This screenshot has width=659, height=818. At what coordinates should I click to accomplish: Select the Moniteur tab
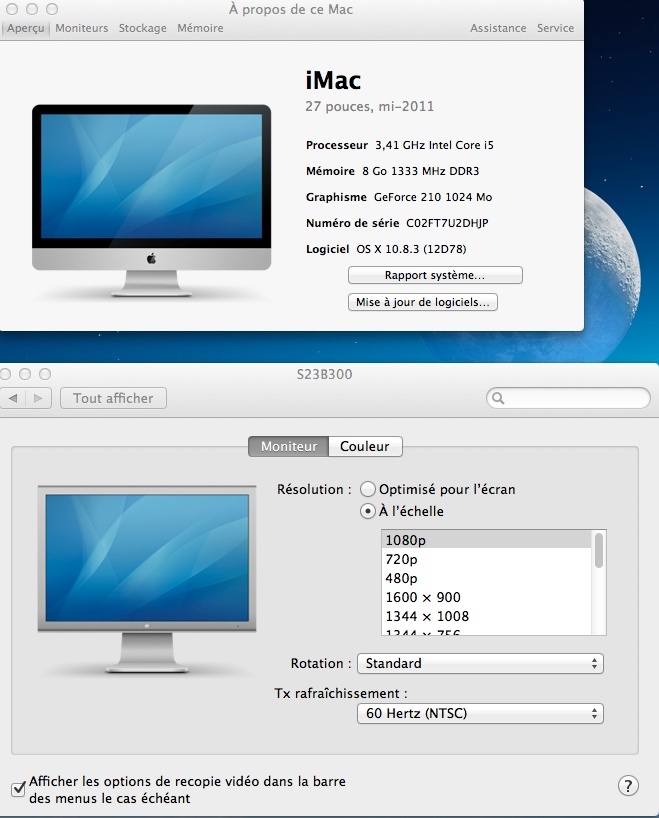point(289,447)
